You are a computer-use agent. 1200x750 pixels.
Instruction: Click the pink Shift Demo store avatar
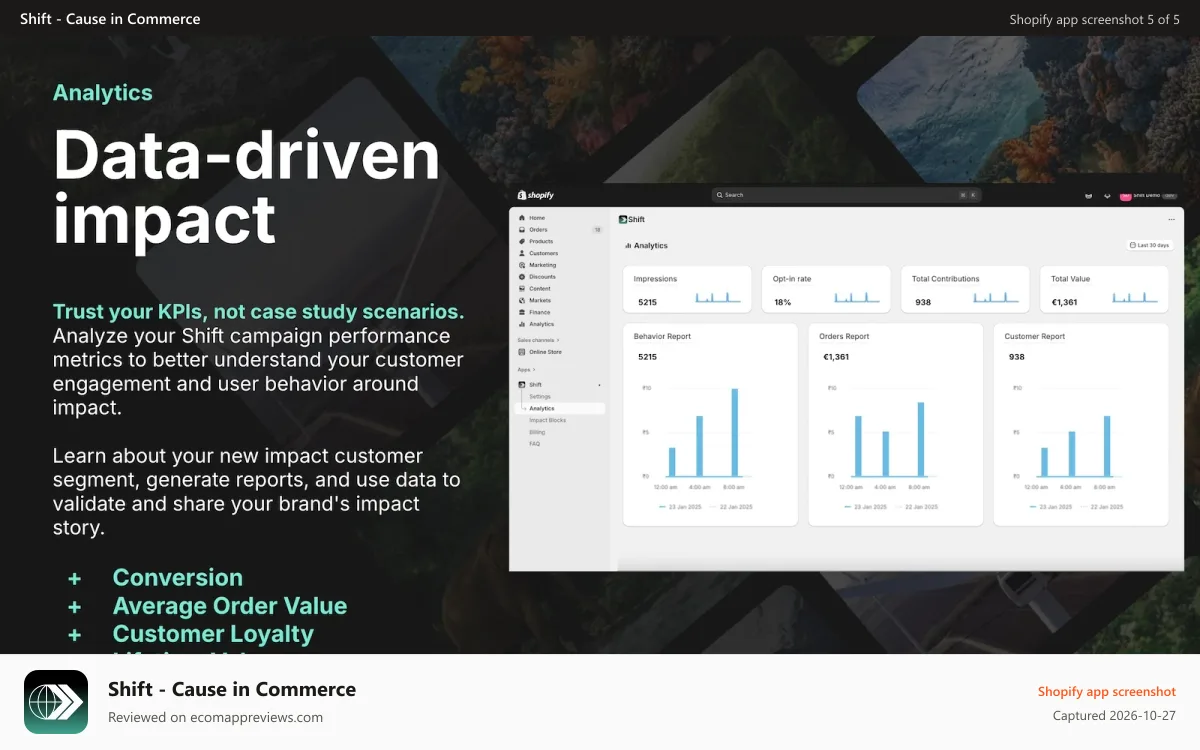pos(1125,195)
